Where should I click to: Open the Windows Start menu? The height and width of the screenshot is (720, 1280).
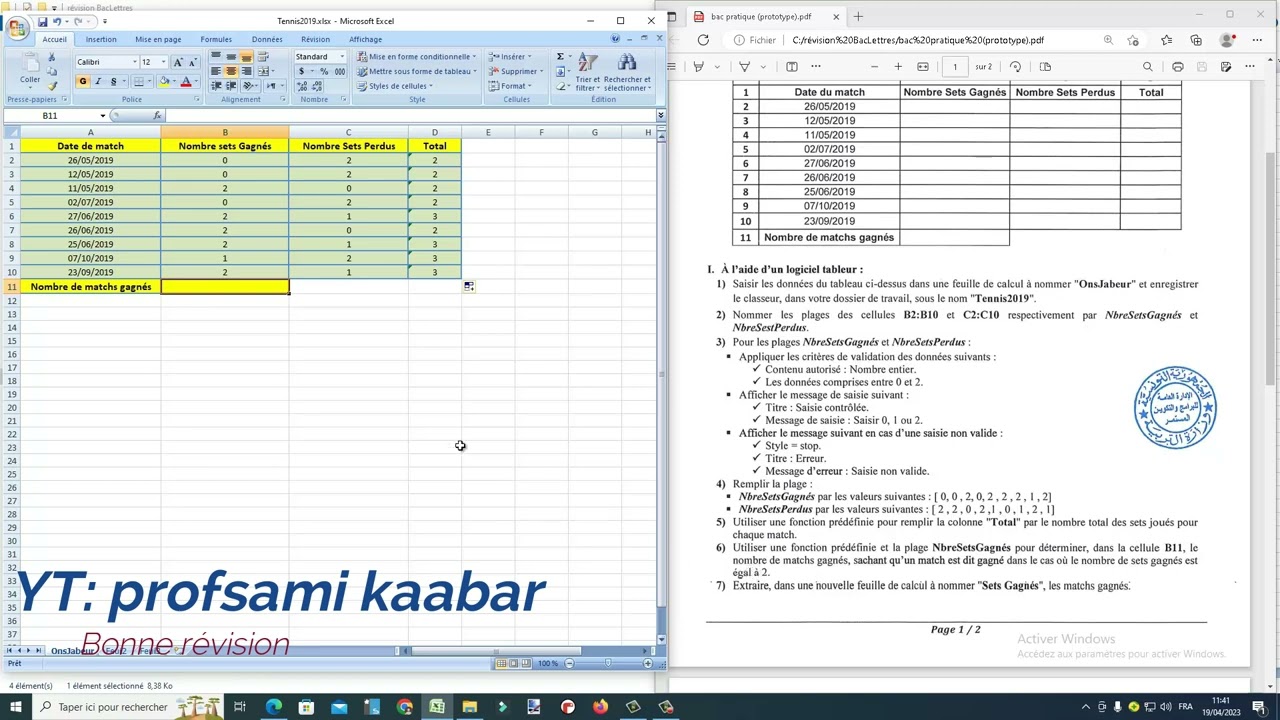pyautogui.click(x=17, y=707)
